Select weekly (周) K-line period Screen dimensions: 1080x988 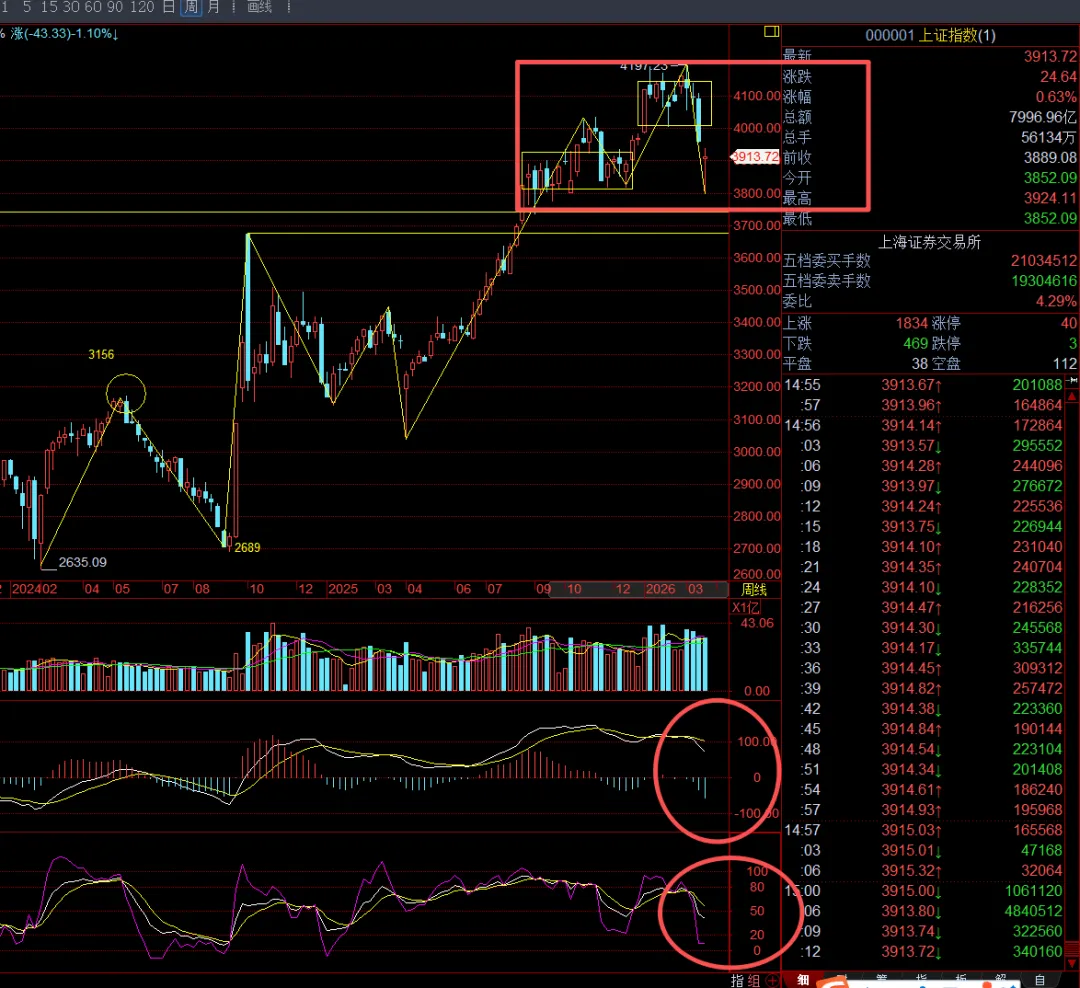click(x=191, y=7)
